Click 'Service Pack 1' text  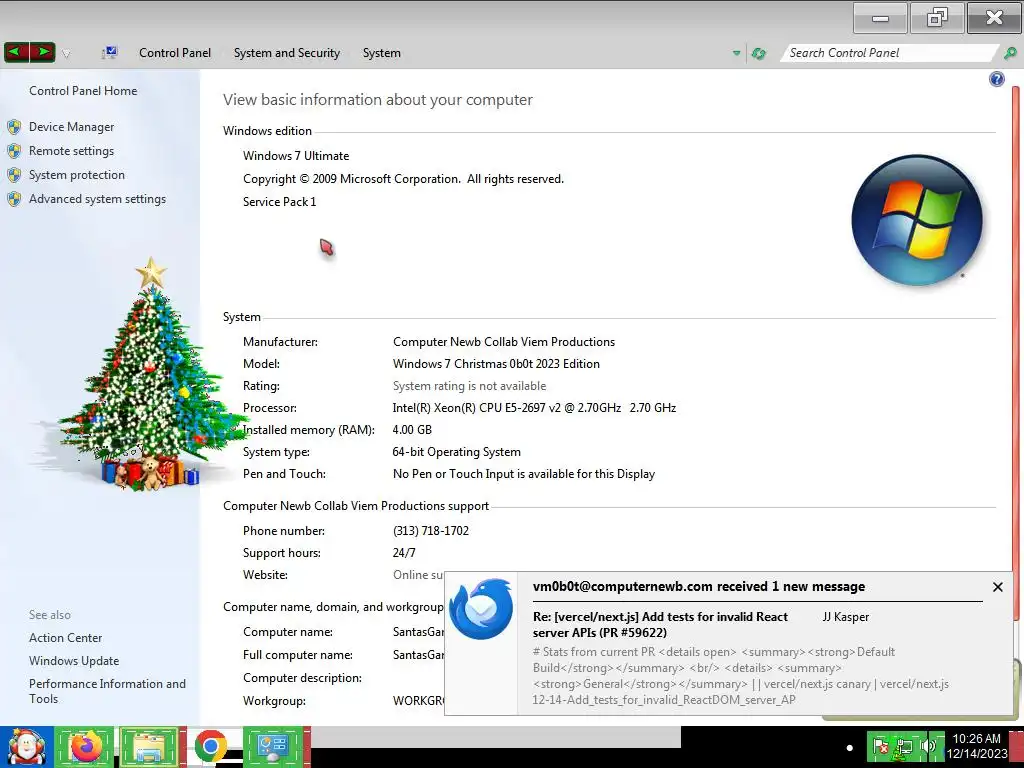pyautogui.click(x=280, y=202)
